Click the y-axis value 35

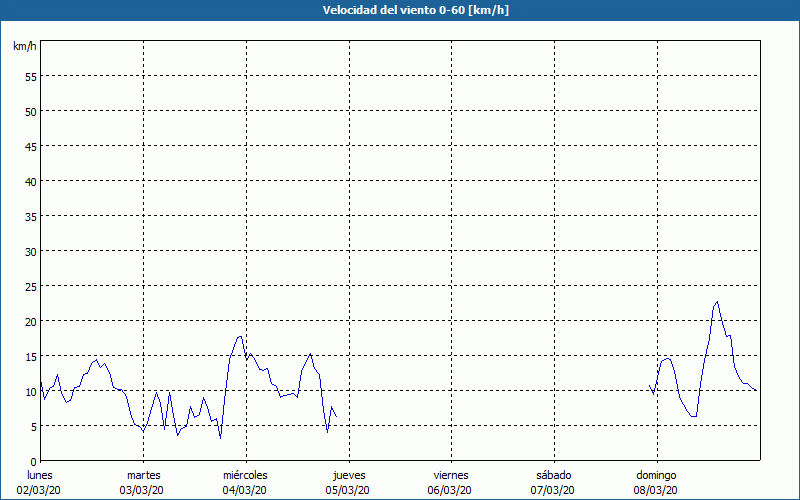tap(31, 217)
